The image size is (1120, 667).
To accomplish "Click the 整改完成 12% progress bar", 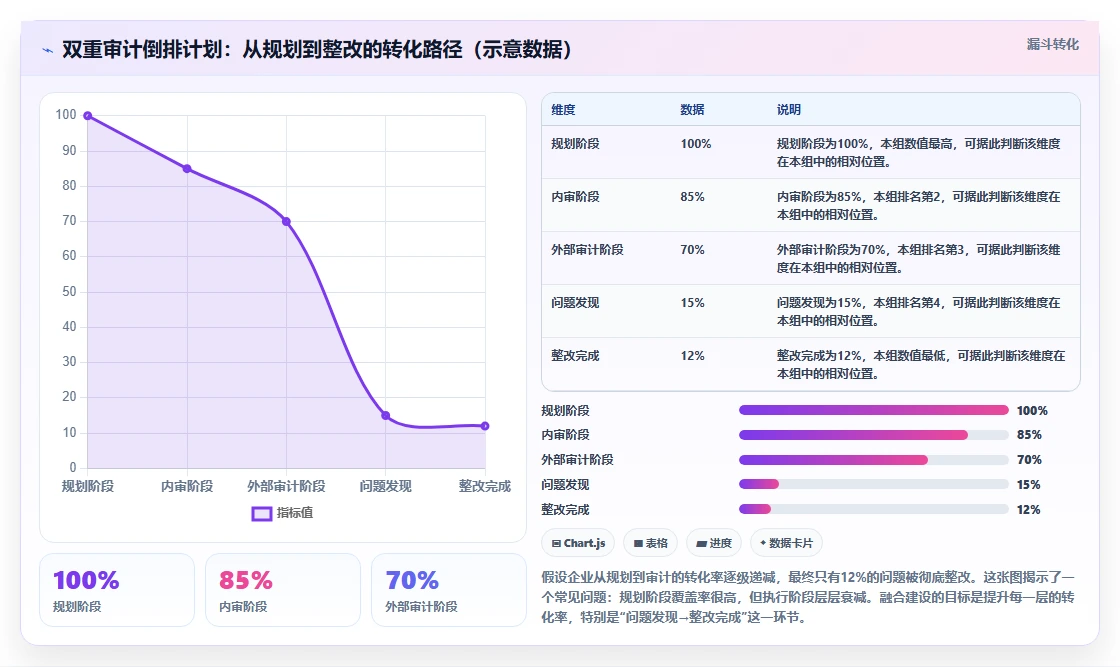I will 874,509.
